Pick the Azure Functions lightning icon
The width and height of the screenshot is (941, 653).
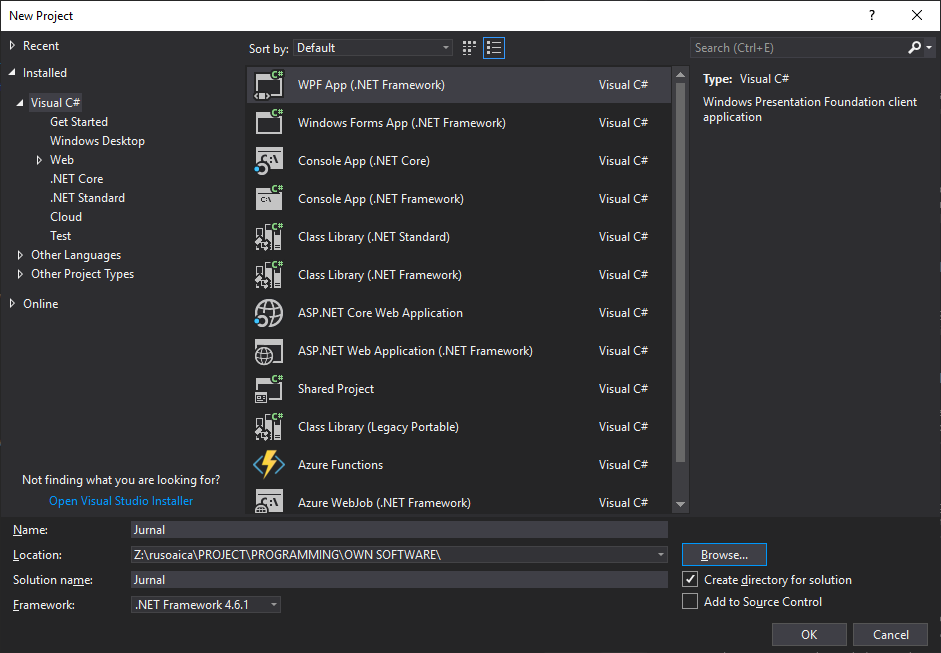269,465
